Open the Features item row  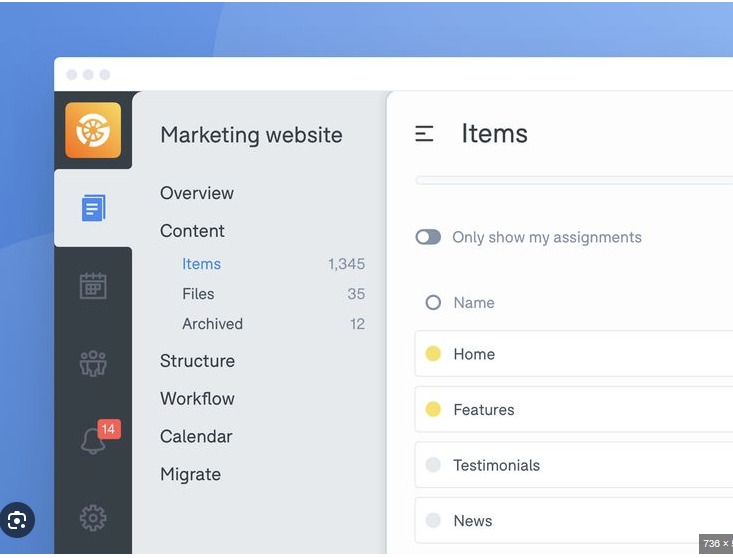tap(574, 409)
